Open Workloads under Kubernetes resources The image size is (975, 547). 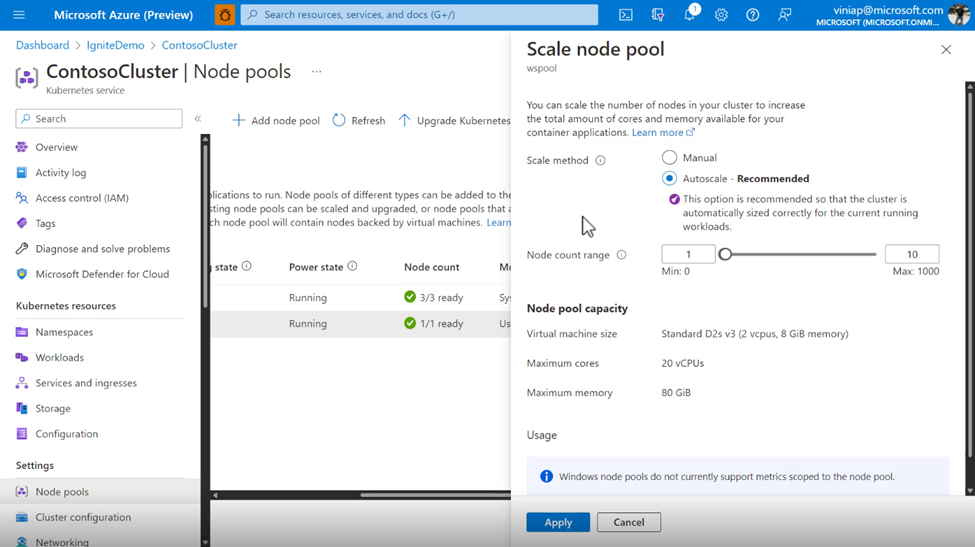59,357
